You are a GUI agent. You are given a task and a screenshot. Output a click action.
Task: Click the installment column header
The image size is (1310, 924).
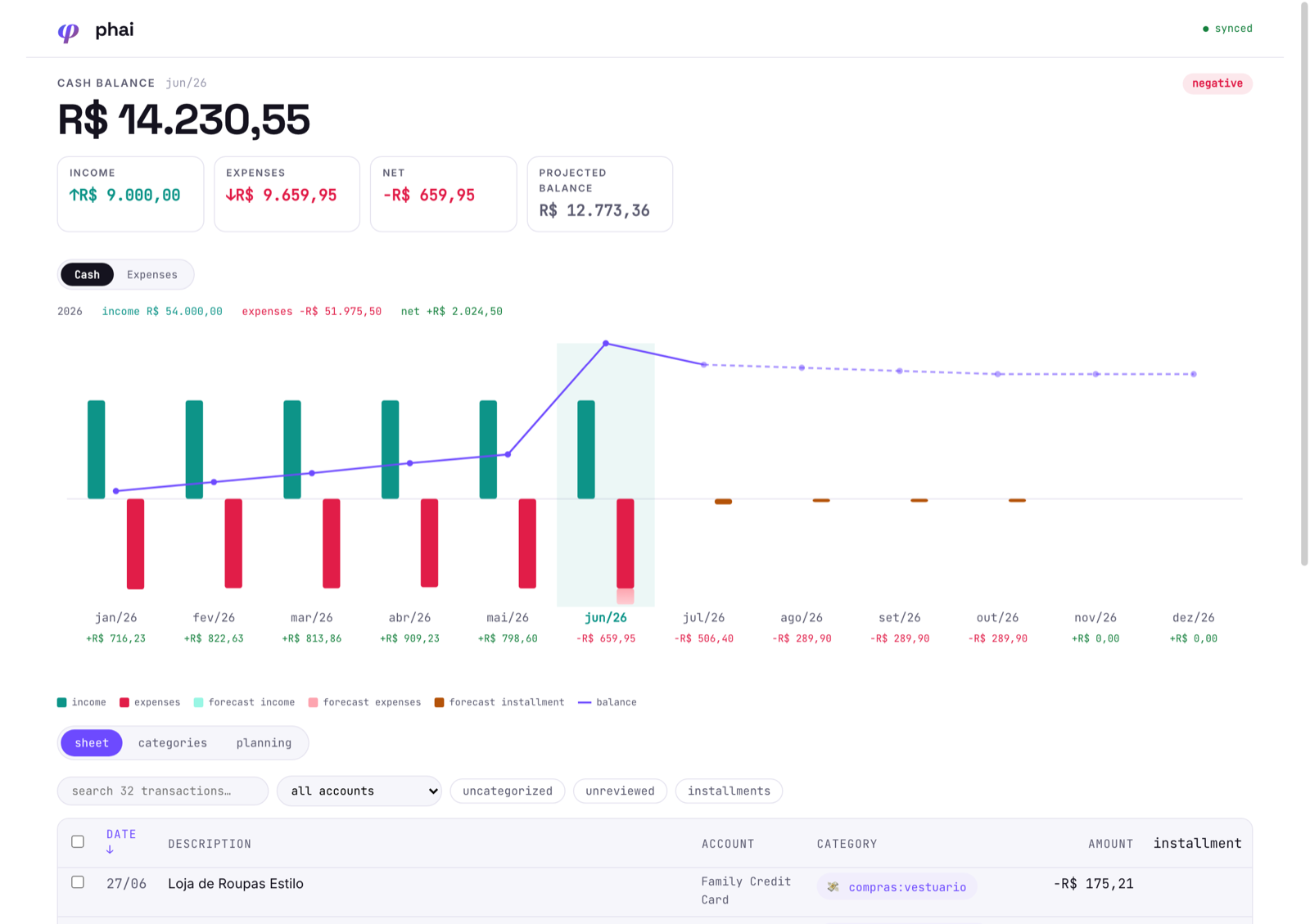[x=1197, y=843]
